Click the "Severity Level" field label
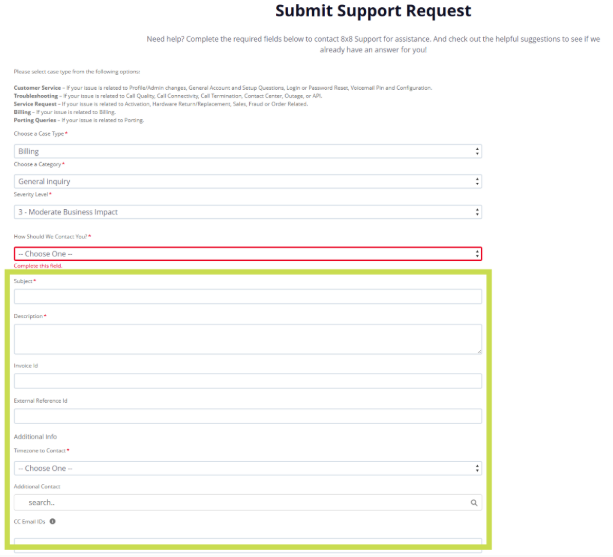Image resolution: width=613 pixels, height=557 pixels. [31, 194]
